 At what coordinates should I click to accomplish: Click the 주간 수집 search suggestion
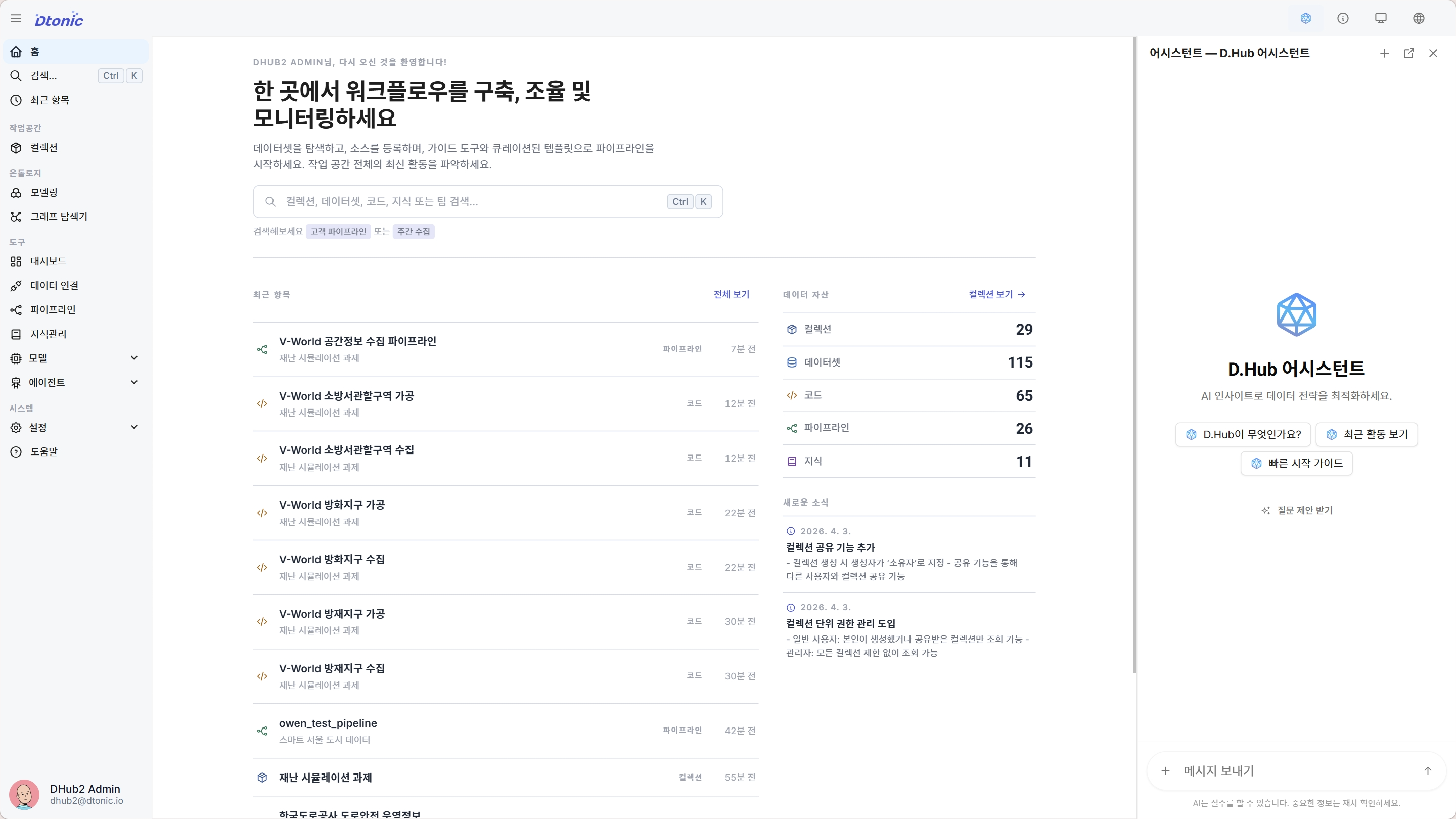(x=413, y=232)
